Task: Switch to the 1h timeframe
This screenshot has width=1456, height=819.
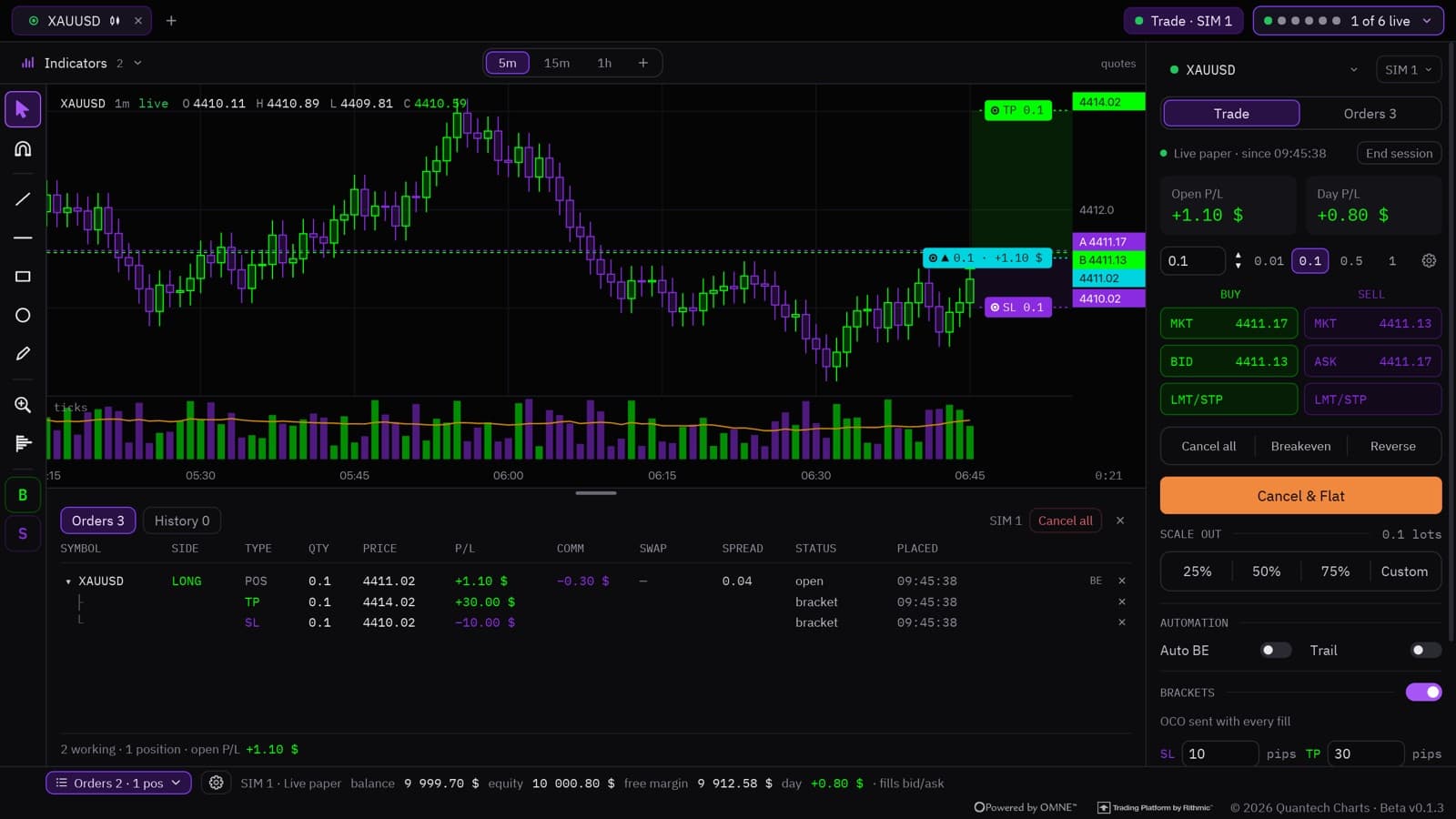Action: pyautogui.click(x=604, y=63)
